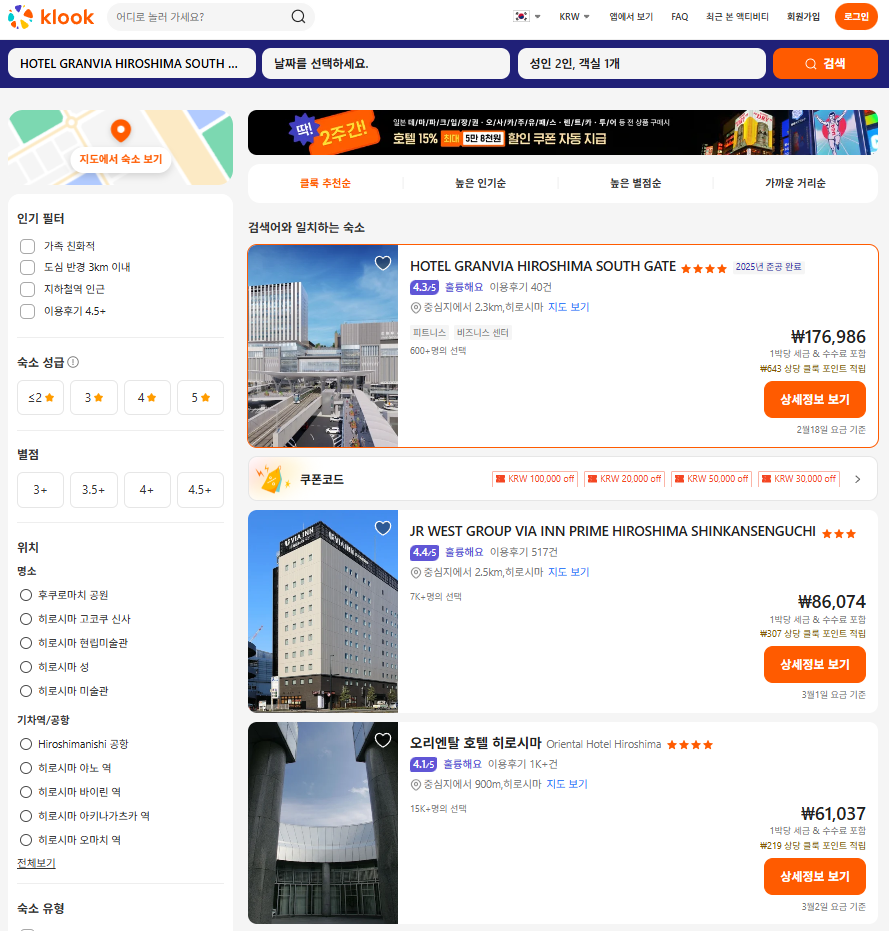
Task: Select Hiroshimanishi 공항 radio option
Action: point(26,744)
